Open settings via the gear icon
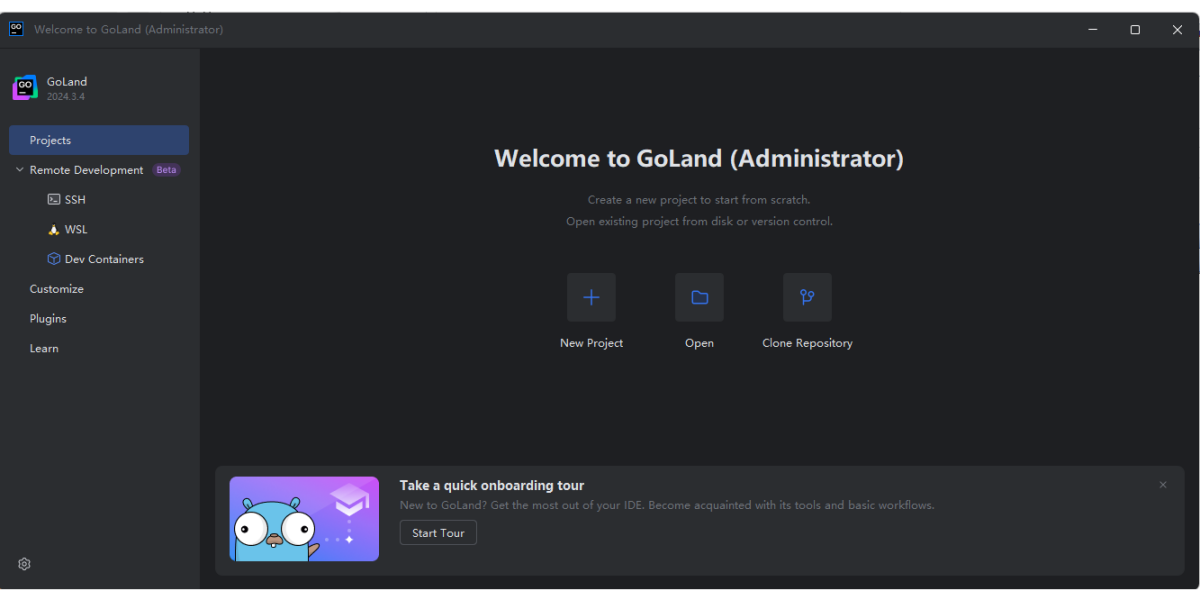1200x600 pixels. click(23, 563)
